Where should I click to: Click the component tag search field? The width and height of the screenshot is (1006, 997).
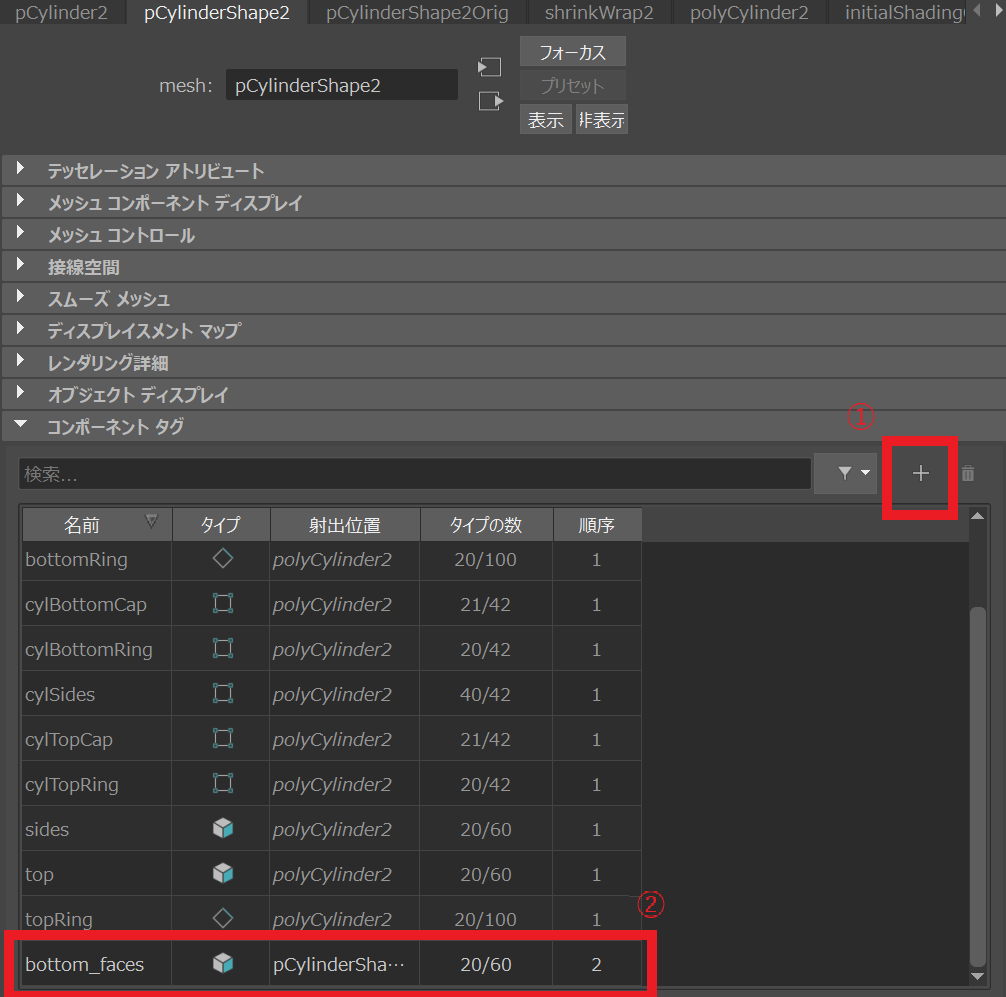click(x=414, y=475)
